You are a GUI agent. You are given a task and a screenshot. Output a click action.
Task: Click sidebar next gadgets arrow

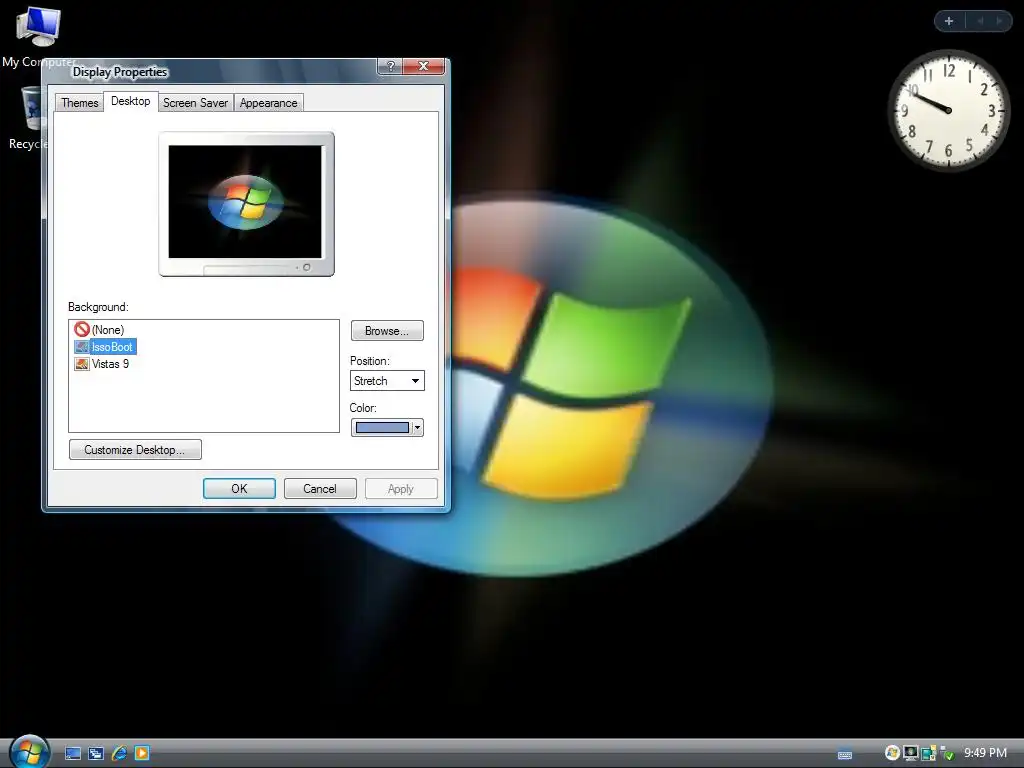pos(999,21)
